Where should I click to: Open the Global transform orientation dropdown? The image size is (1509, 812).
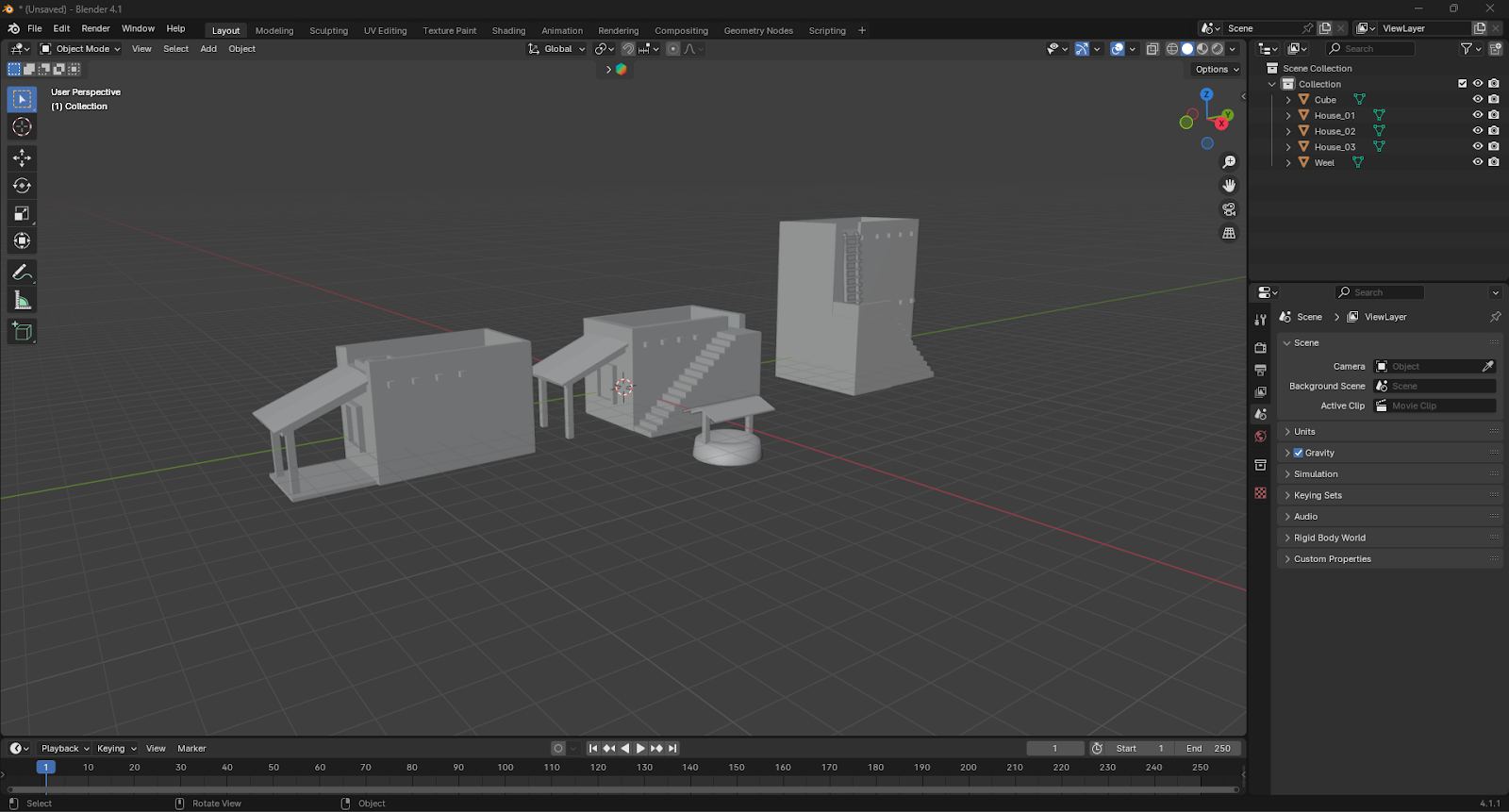point(556,49)
